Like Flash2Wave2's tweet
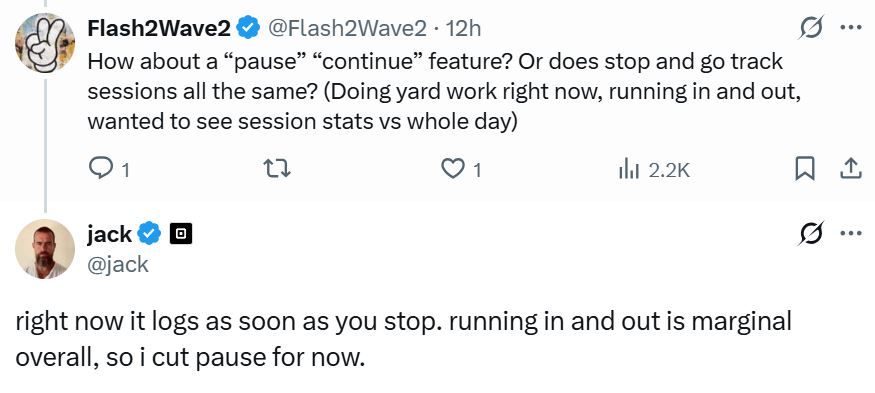This screenshot has width=875, height=393. click(x=461, y=170)
